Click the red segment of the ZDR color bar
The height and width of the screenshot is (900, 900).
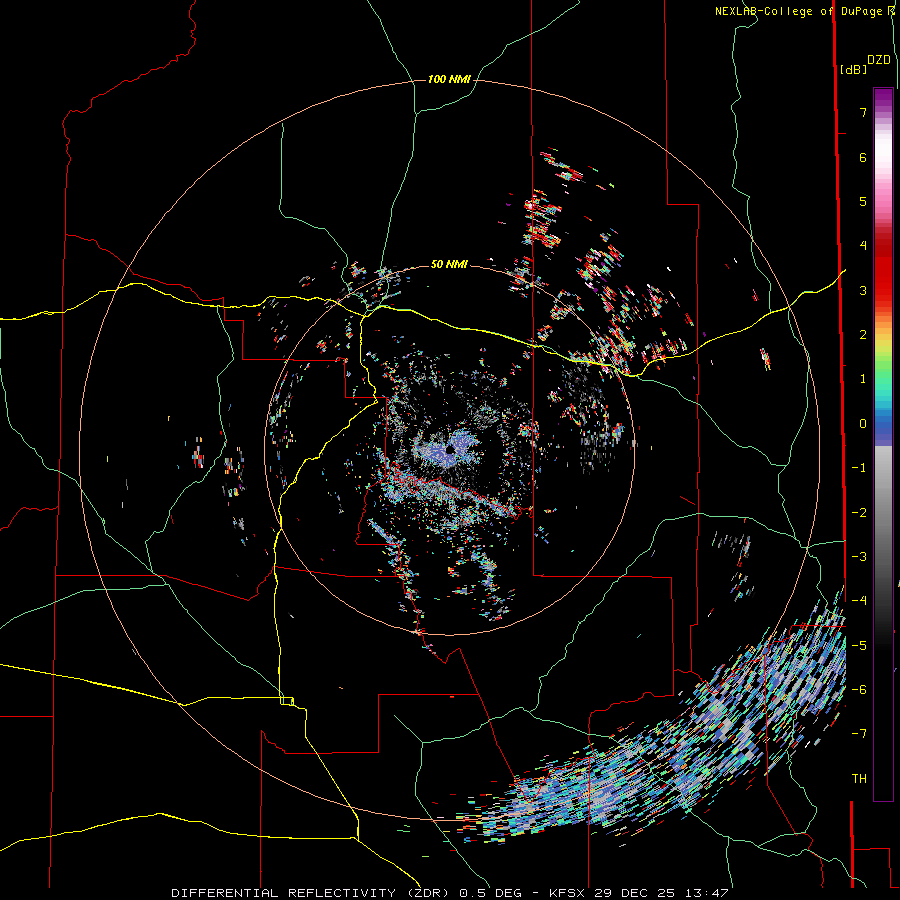click(883, 270)
